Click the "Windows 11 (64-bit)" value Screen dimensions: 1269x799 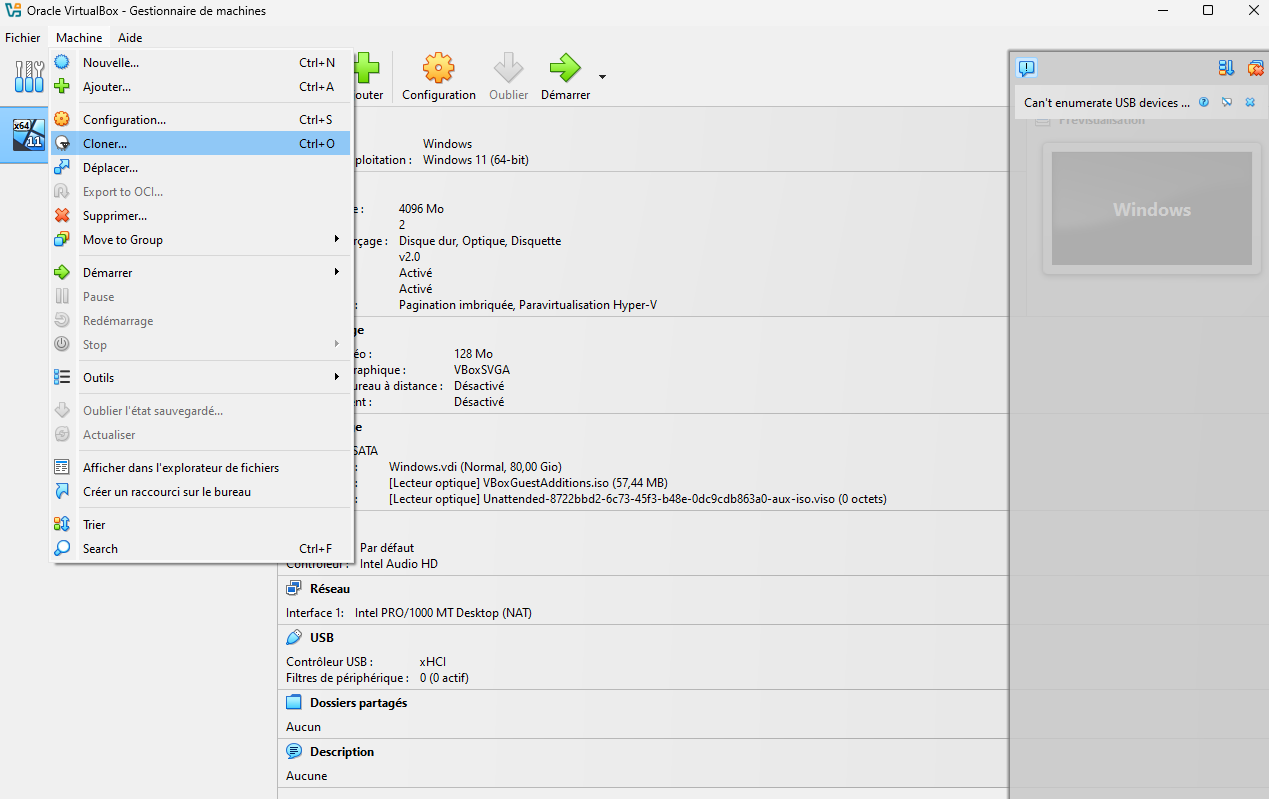coord(476,160)
